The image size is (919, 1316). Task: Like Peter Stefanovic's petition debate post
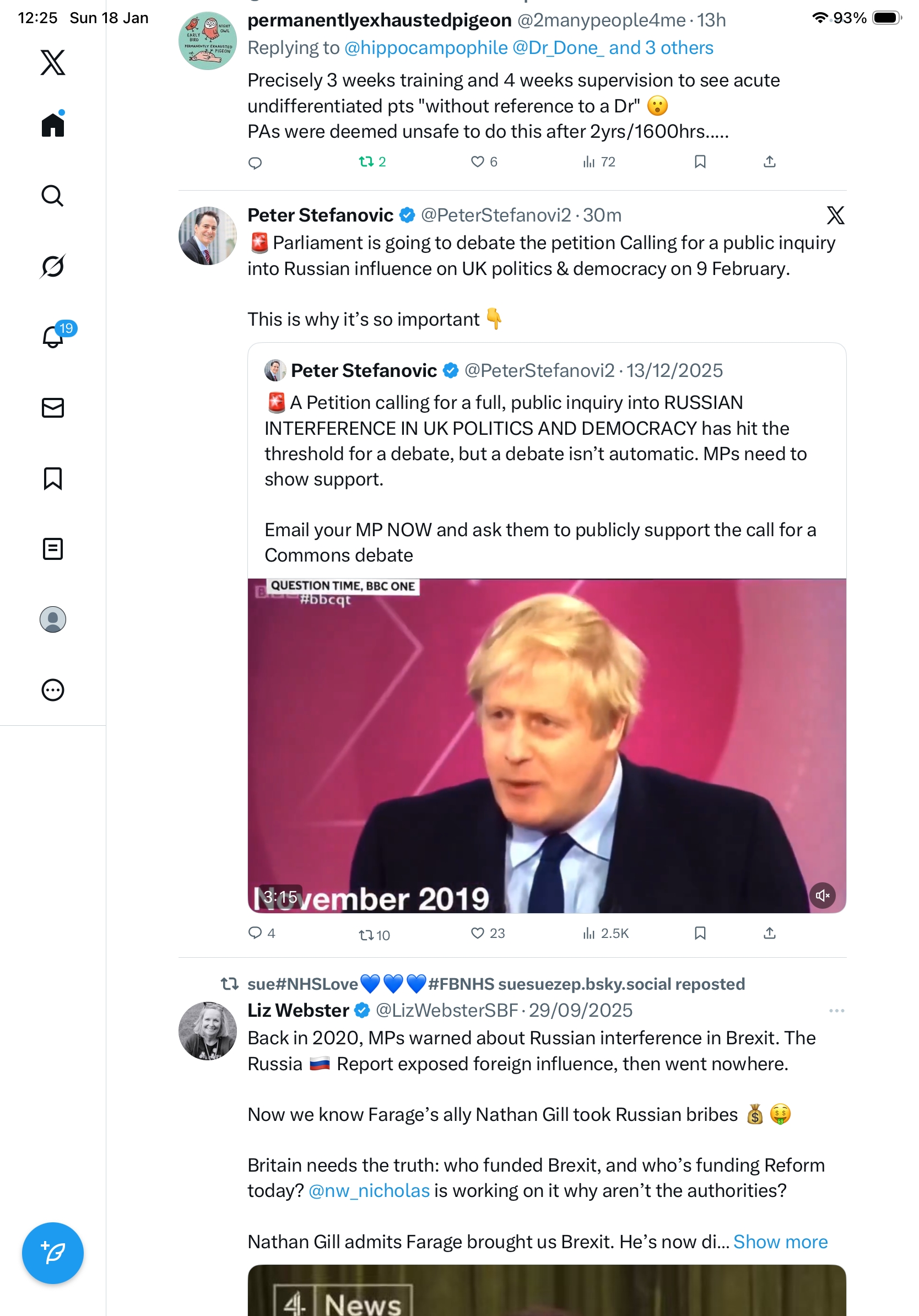477,933
